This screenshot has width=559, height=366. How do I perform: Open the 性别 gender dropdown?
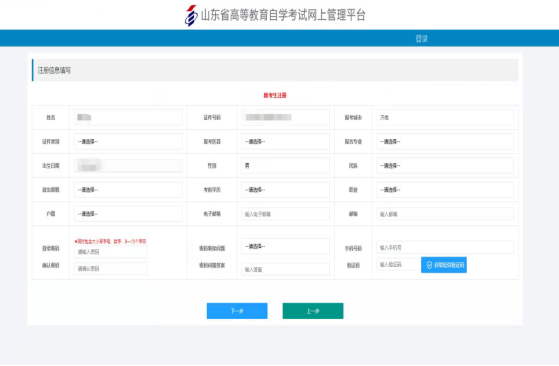(285, 166)
